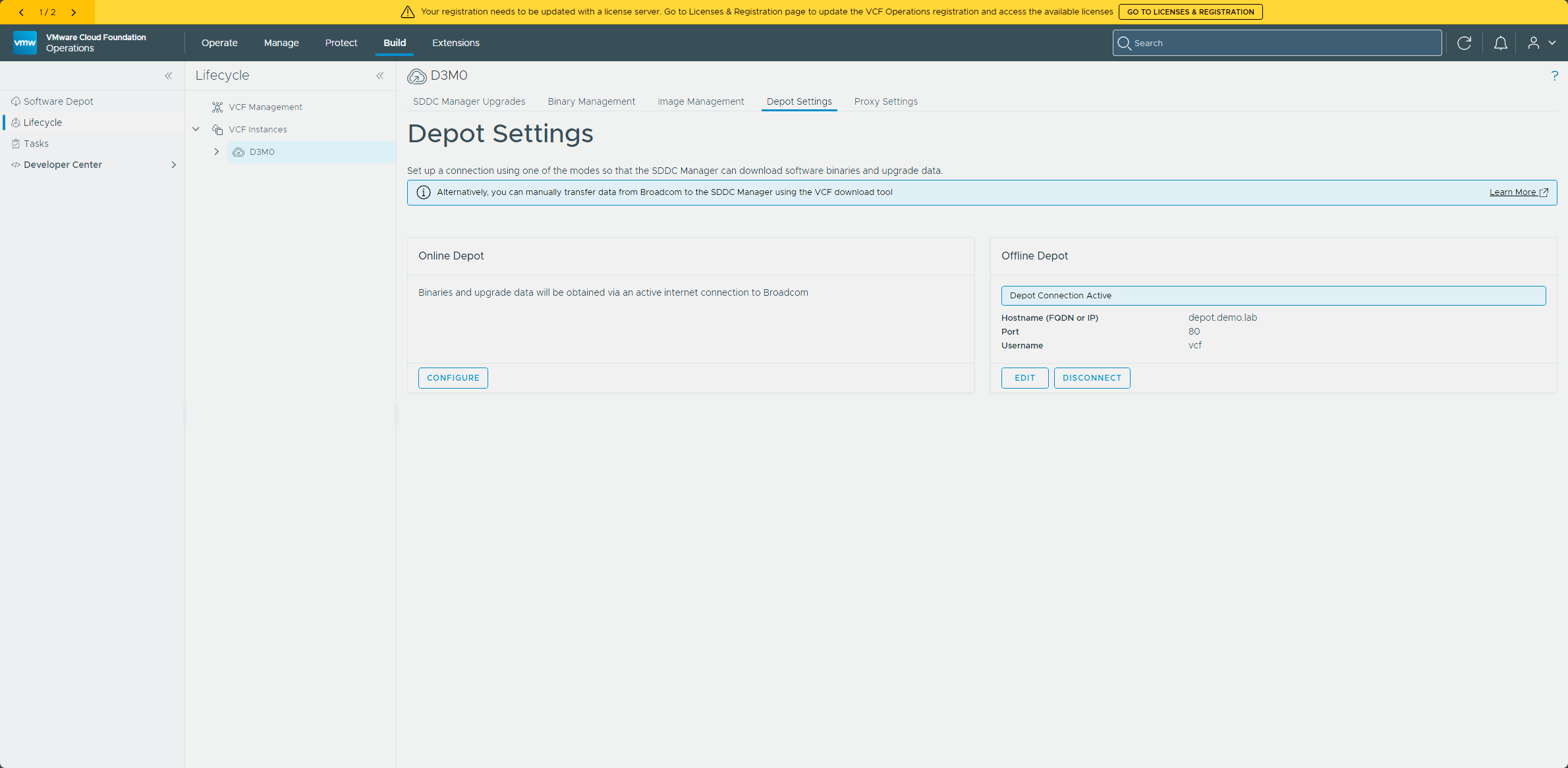Click in the Search field
This screenshot has width=1568, height=768.
[1277, 43]
